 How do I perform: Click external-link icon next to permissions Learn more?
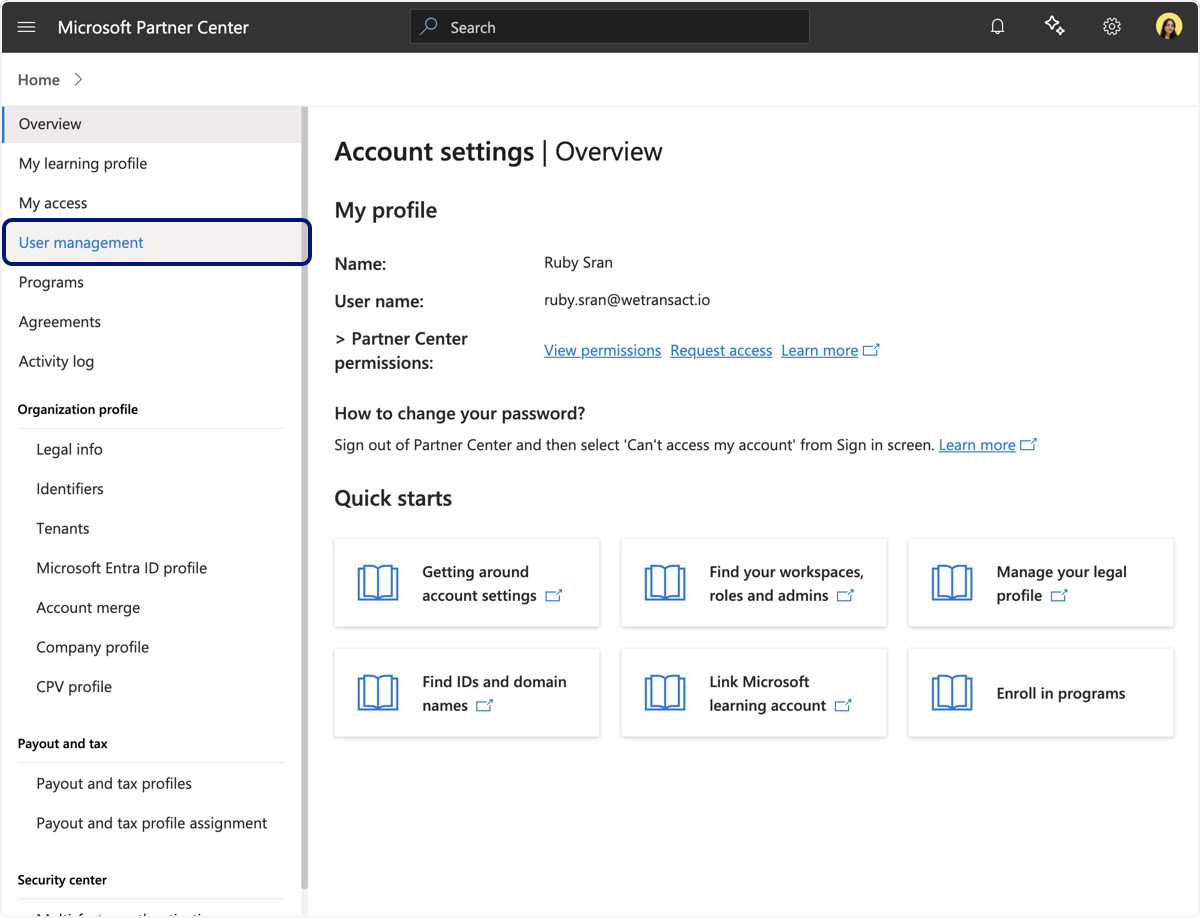click(871, 350)
